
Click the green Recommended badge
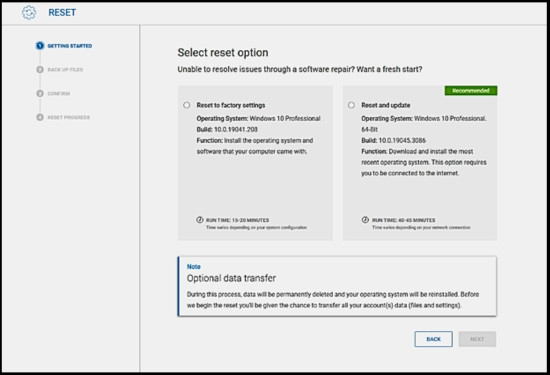(x=471, y=91)
